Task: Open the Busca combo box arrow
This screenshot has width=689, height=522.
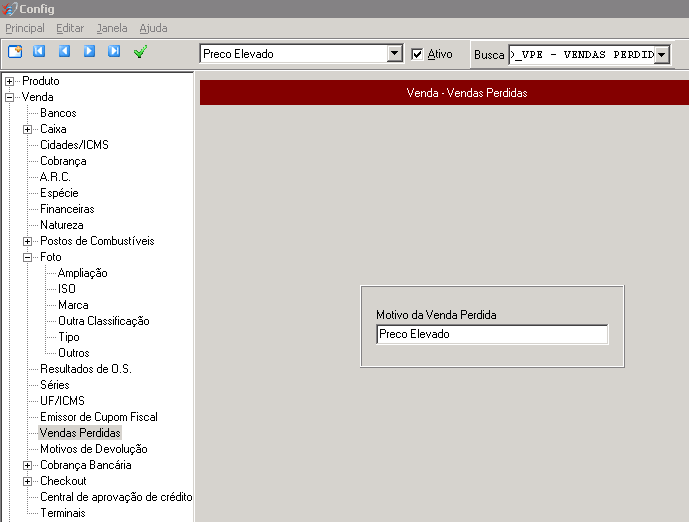Action: pyautogui.click(x=661, y=55)
